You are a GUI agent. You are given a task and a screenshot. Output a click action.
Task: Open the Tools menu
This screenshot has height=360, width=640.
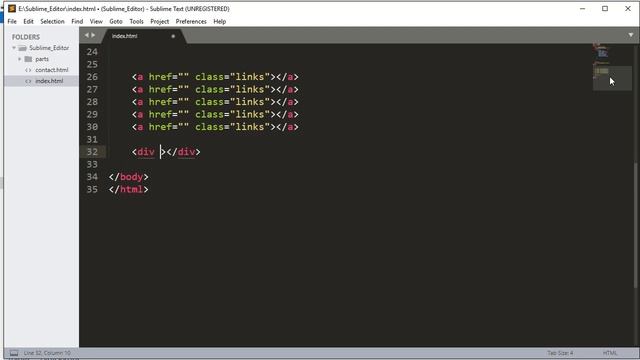point(136,21)
